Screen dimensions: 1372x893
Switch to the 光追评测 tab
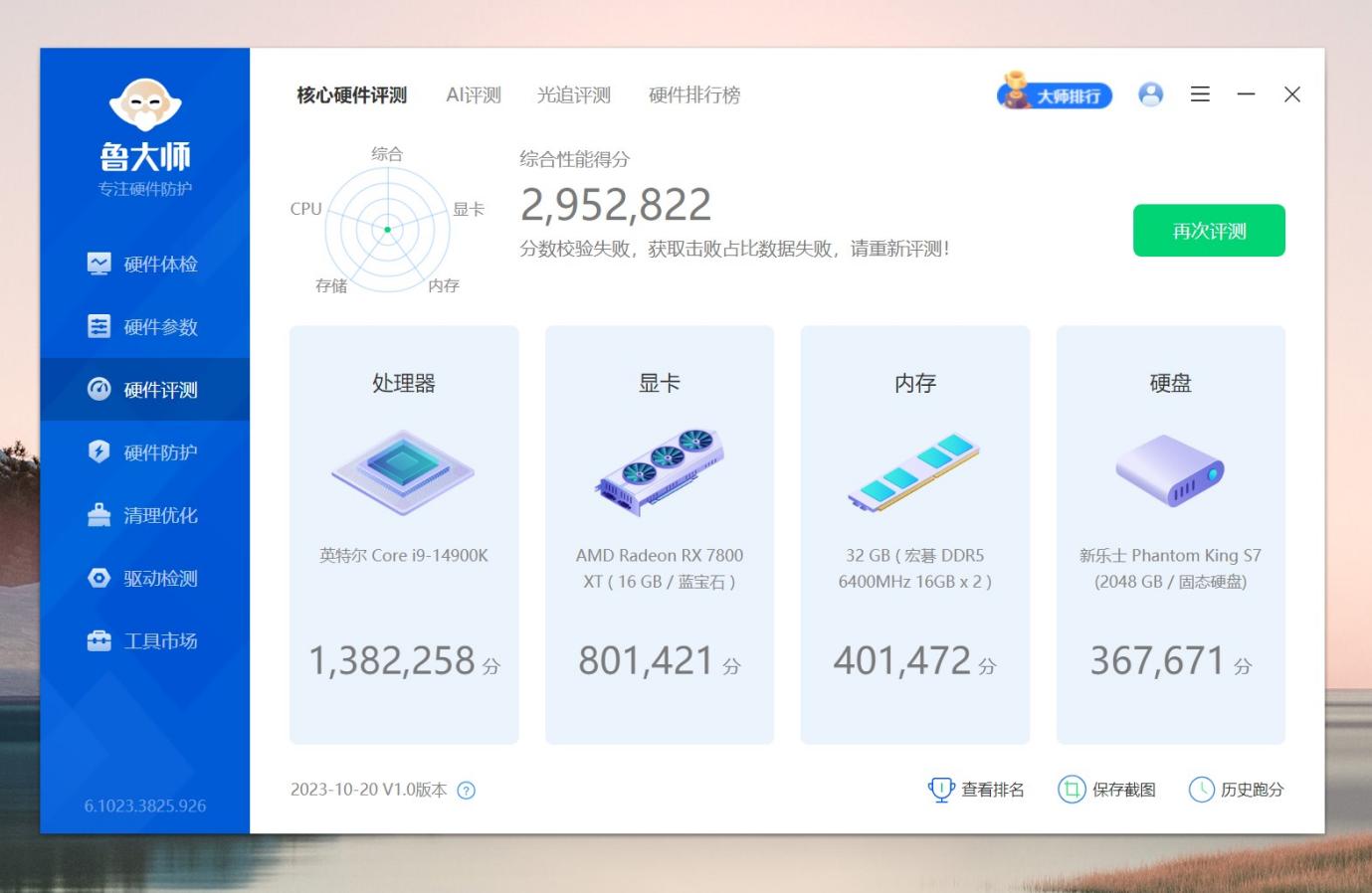click(x=574, y=95)
